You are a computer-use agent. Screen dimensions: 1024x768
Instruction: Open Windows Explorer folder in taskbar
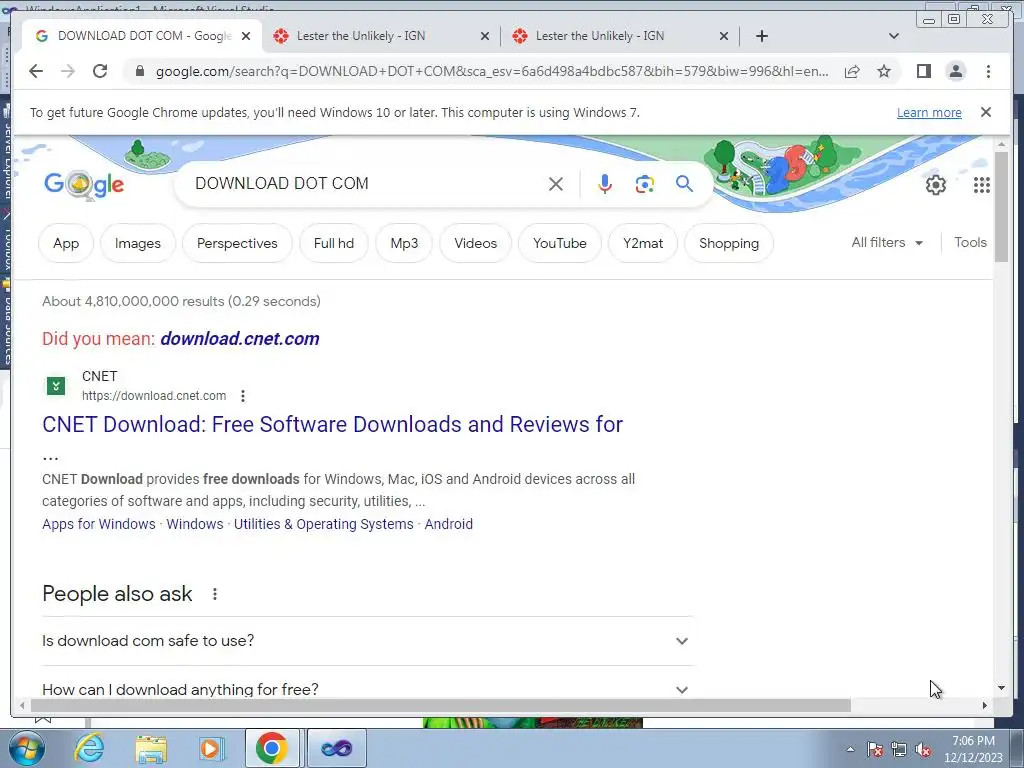(151, 748)
